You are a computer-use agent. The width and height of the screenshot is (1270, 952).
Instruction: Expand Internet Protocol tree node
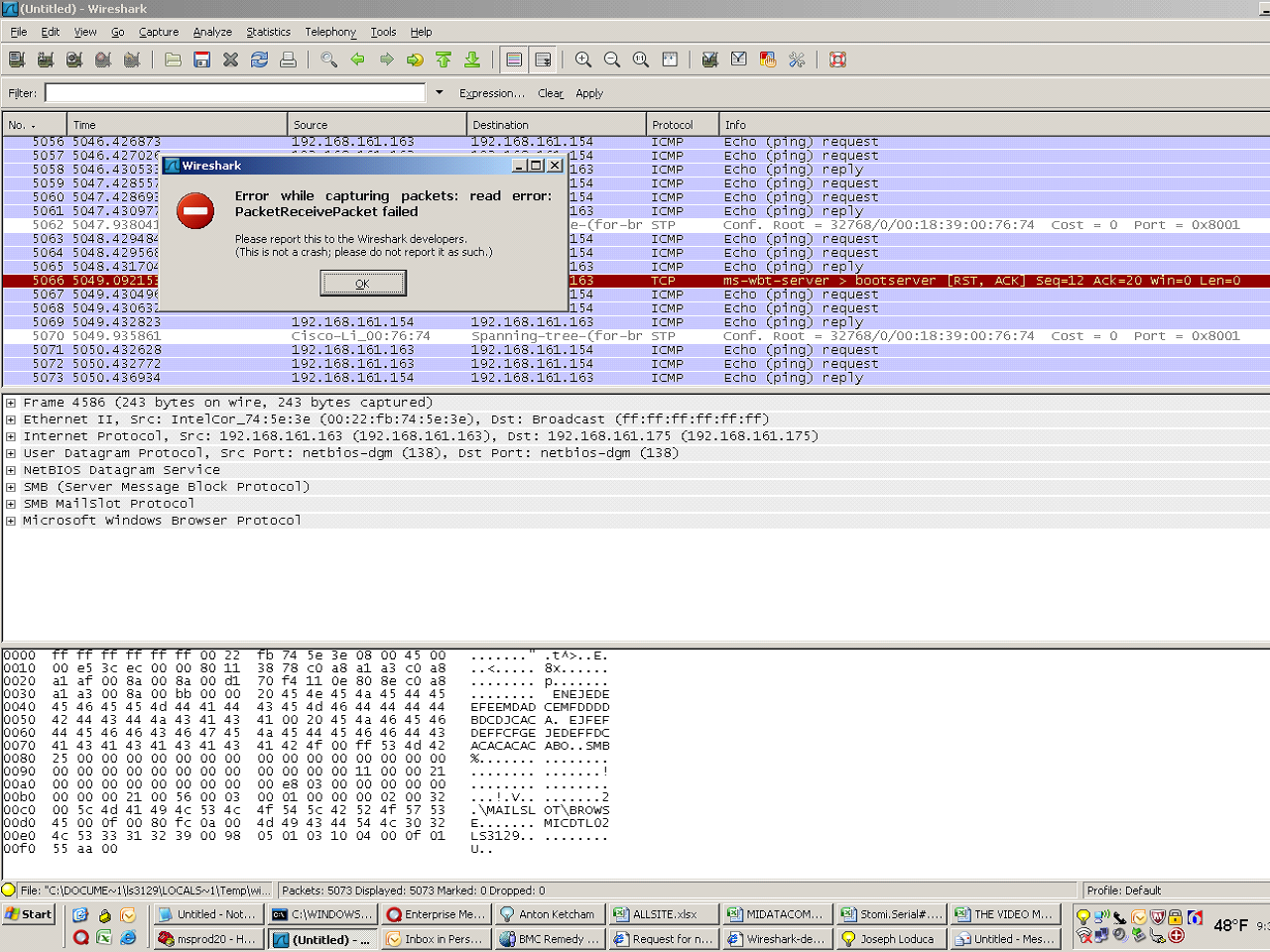click(11, 436)
